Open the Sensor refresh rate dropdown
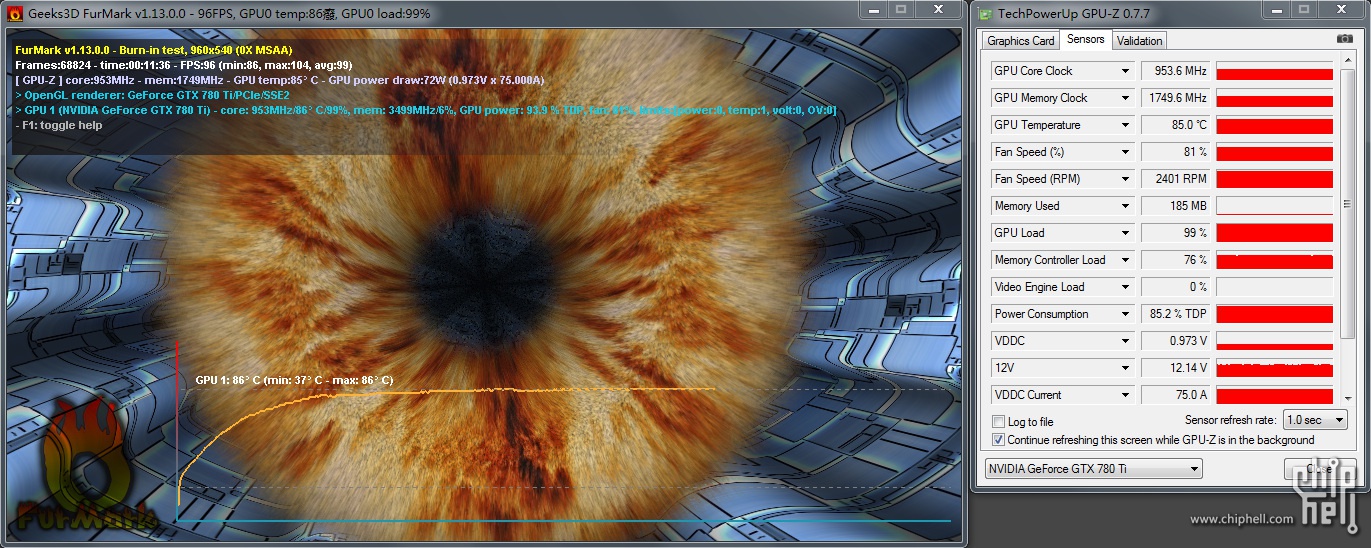 pyautogui.click(x=1316, y=421)
